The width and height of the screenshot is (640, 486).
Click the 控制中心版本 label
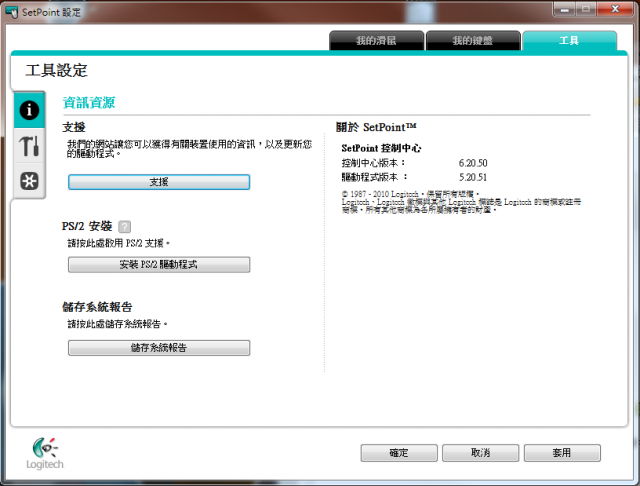tap(373, 163)
